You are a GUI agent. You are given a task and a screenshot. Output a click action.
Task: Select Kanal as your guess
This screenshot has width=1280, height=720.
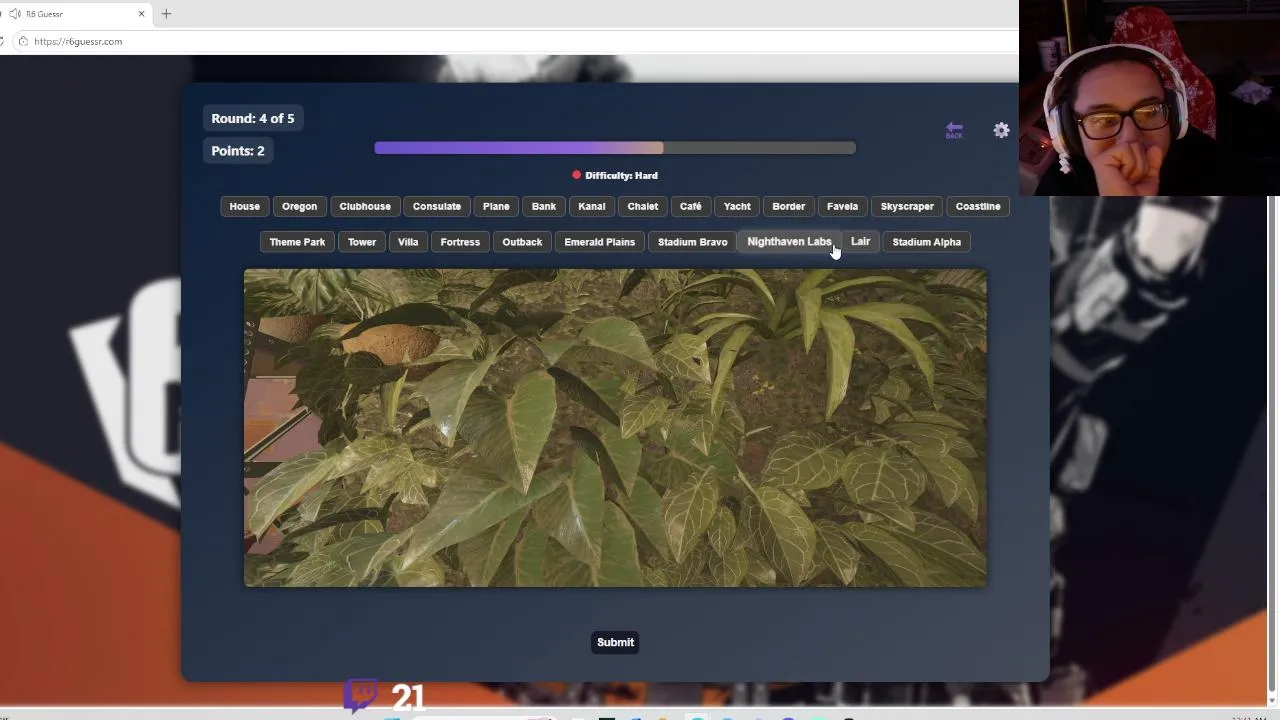(592, 206)
